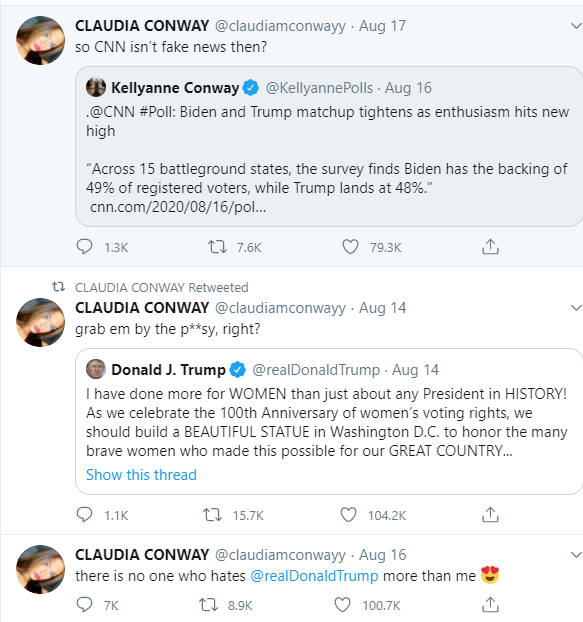
Task: Retweet the tweet with 8.9K retweets
Action: click(x=208, y=605)
